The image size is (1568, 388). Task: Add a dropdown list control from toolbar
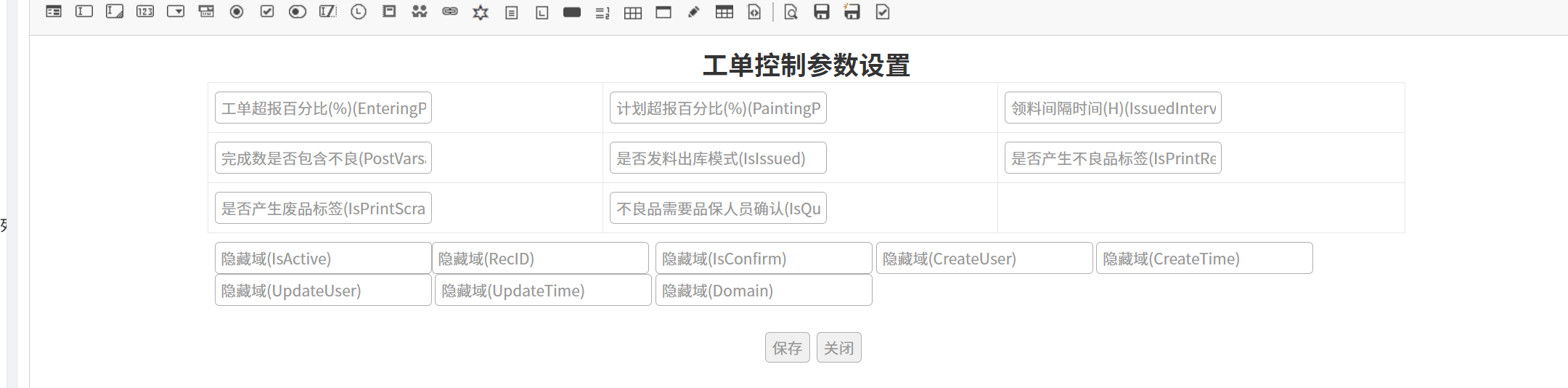(x=176, y=12)
